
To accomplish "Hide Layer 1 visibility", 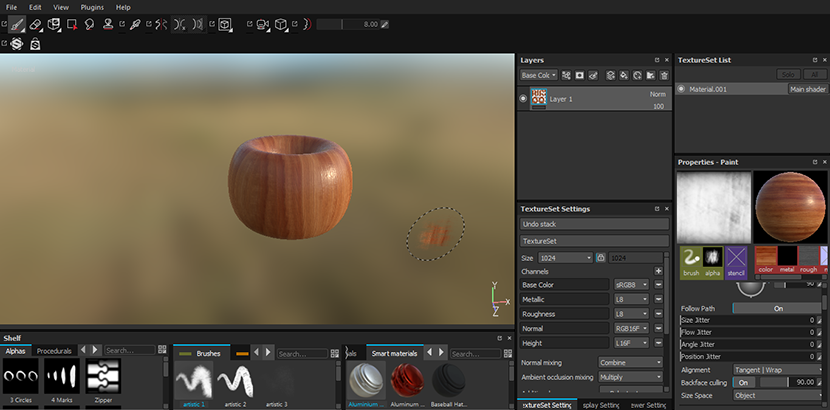I will coord(523,99).
